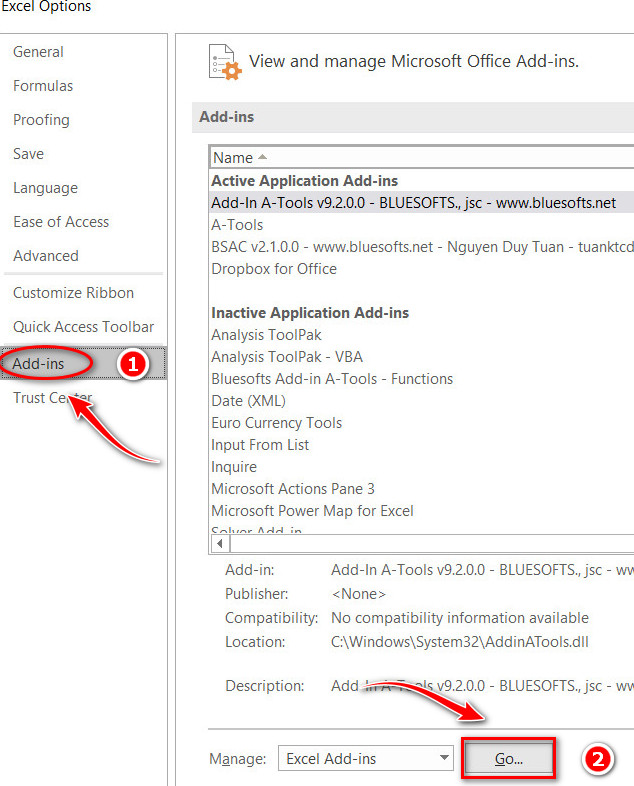Select the Analysis ToolPak row
Image resolution: width=634 pixels, height=786 pixels.
(266, 335)
